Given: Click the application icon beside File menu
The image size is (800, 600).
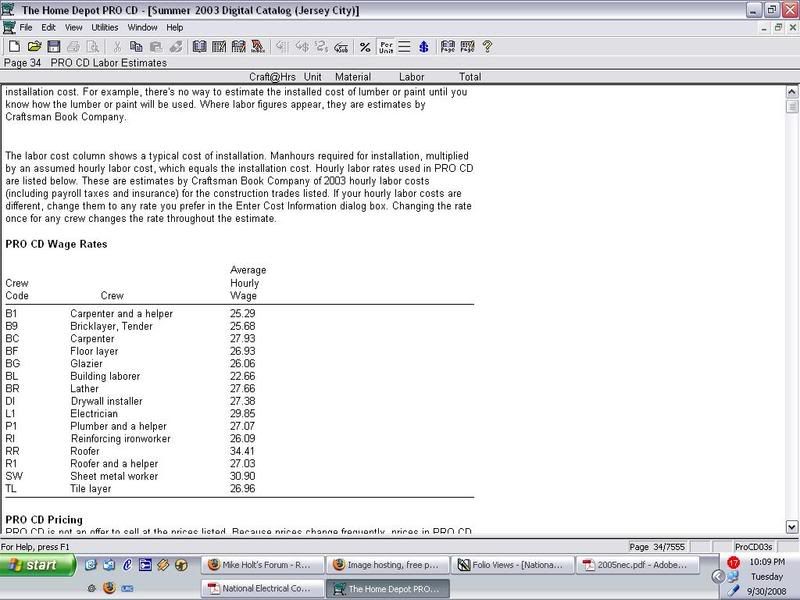Looking at the screenshot, I should coord(8,28).
